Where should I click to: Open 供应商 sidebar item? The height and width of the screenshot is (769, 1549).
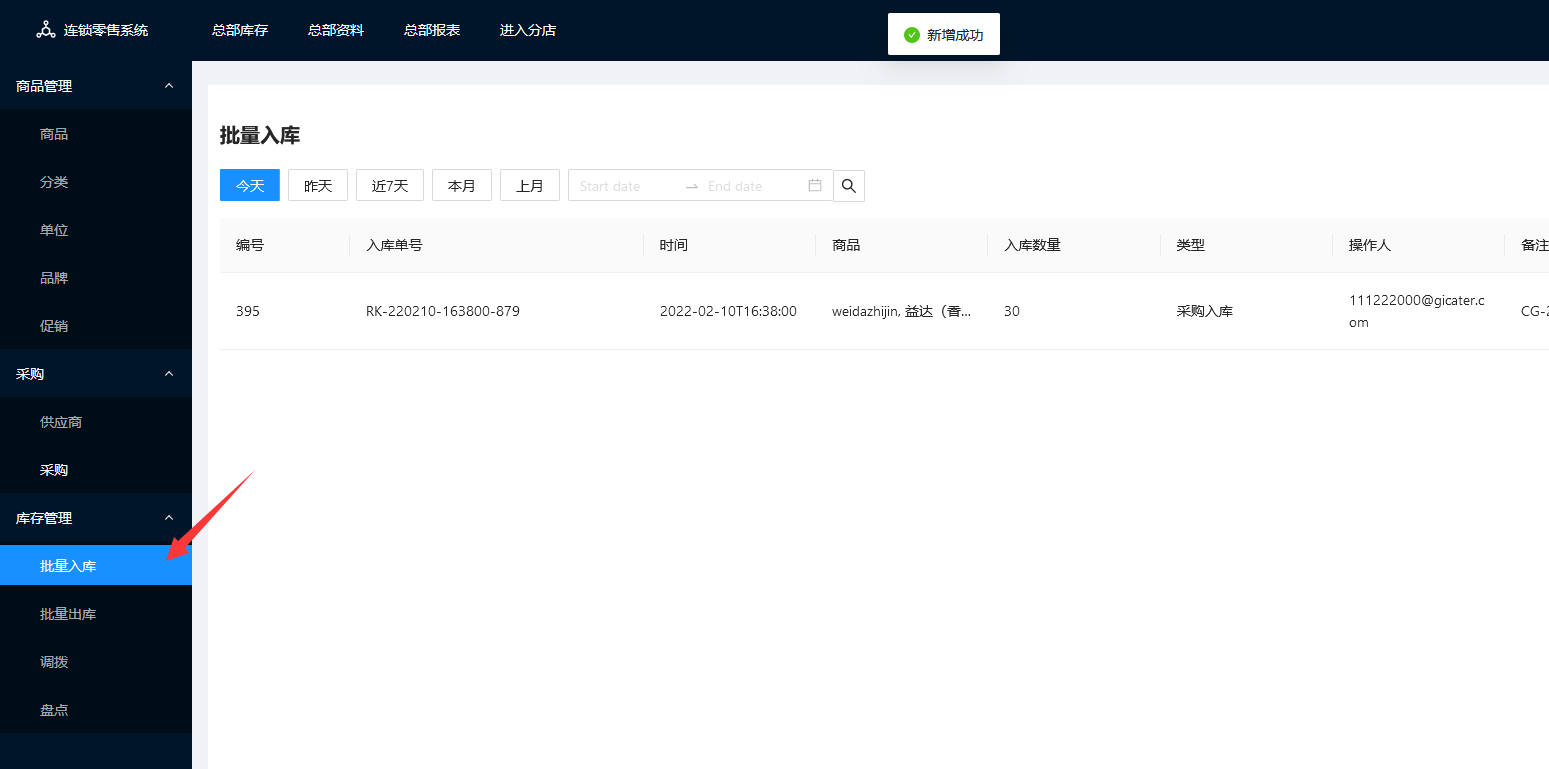(96, 422)
